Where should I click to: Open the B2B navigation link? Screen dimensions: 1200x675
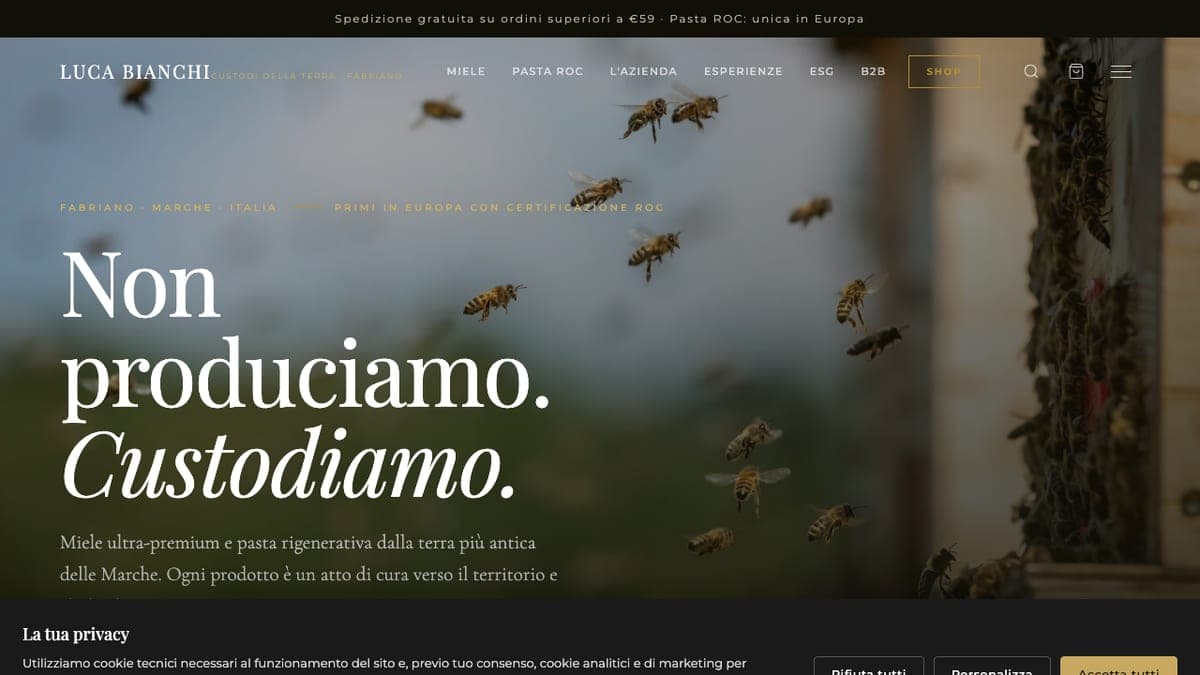[x=873, y=72]
